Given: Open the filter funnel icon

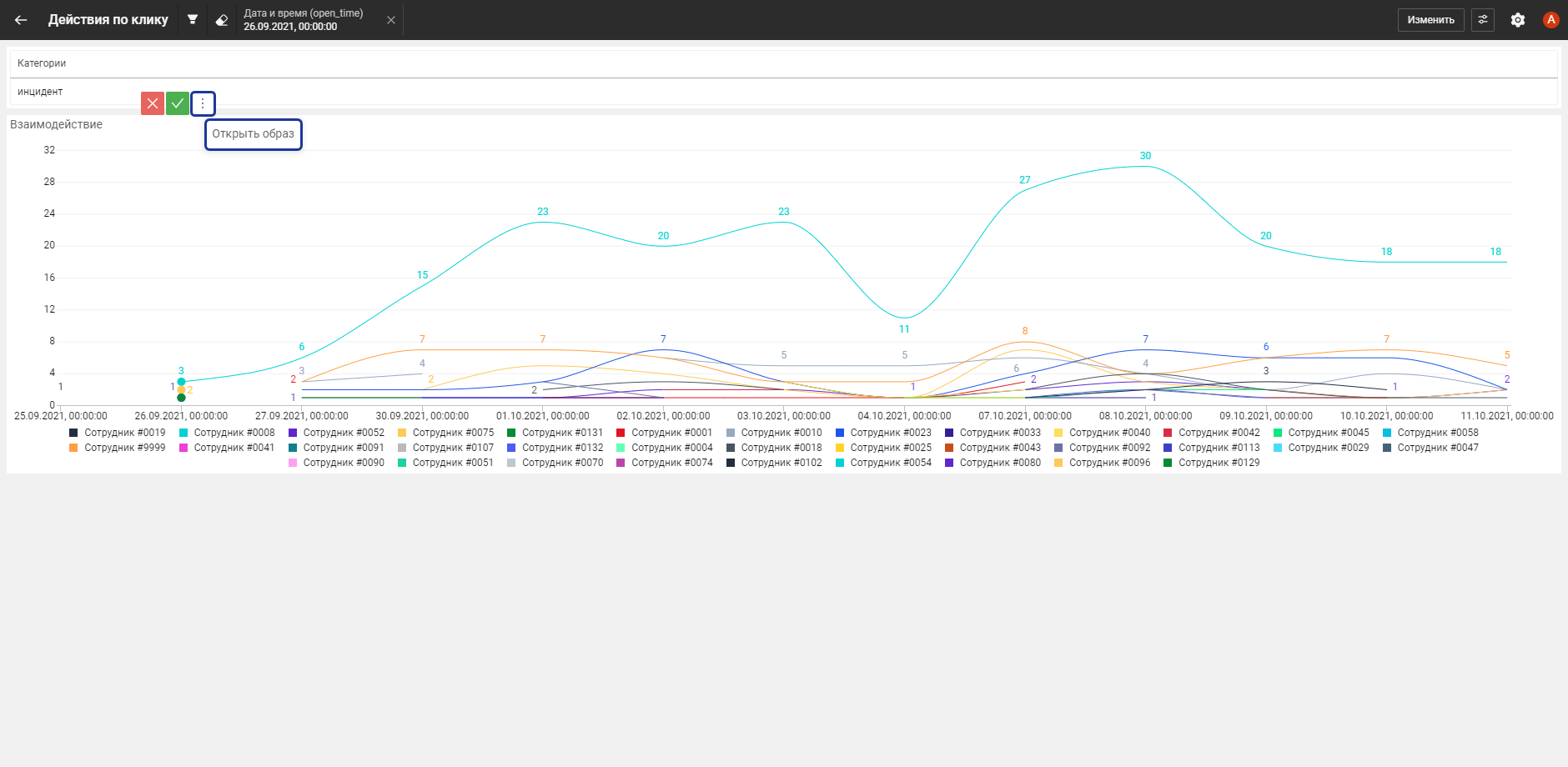Looking at the screenshot, I should pyautogui.click(x=193, y=19).
